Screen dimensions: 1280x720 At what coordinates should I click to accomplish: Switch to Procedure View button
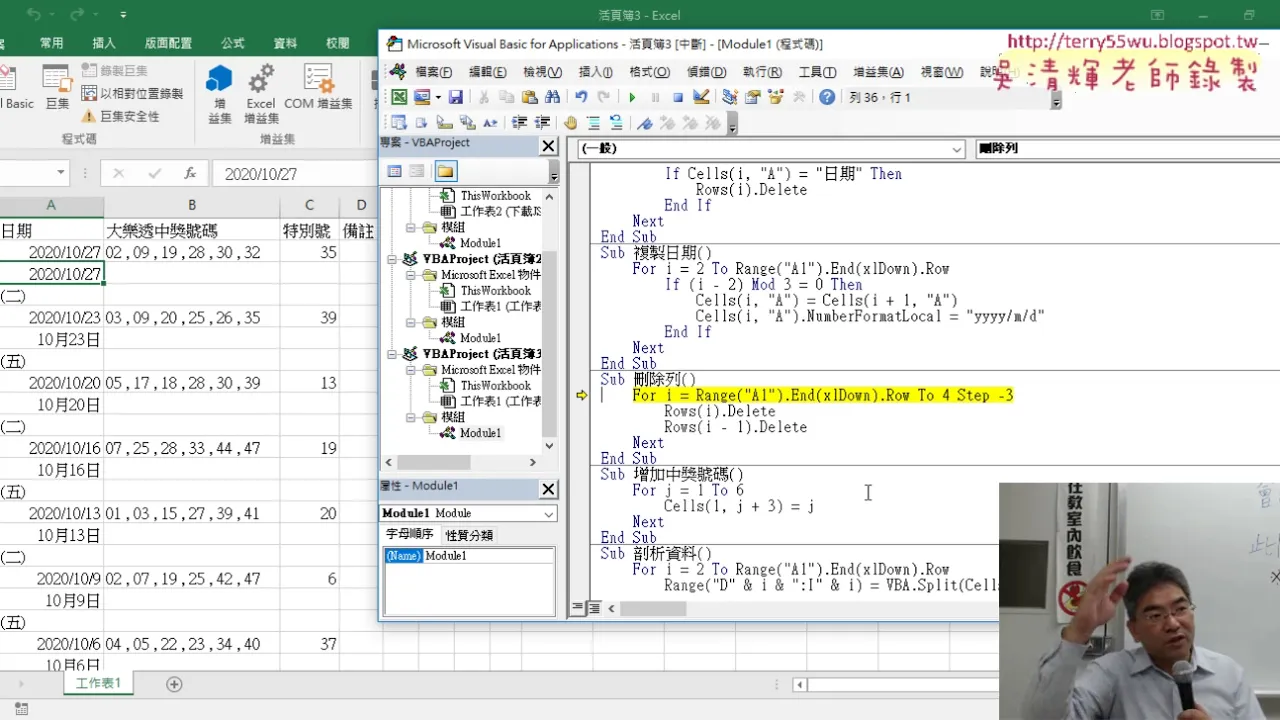[577, 607]
